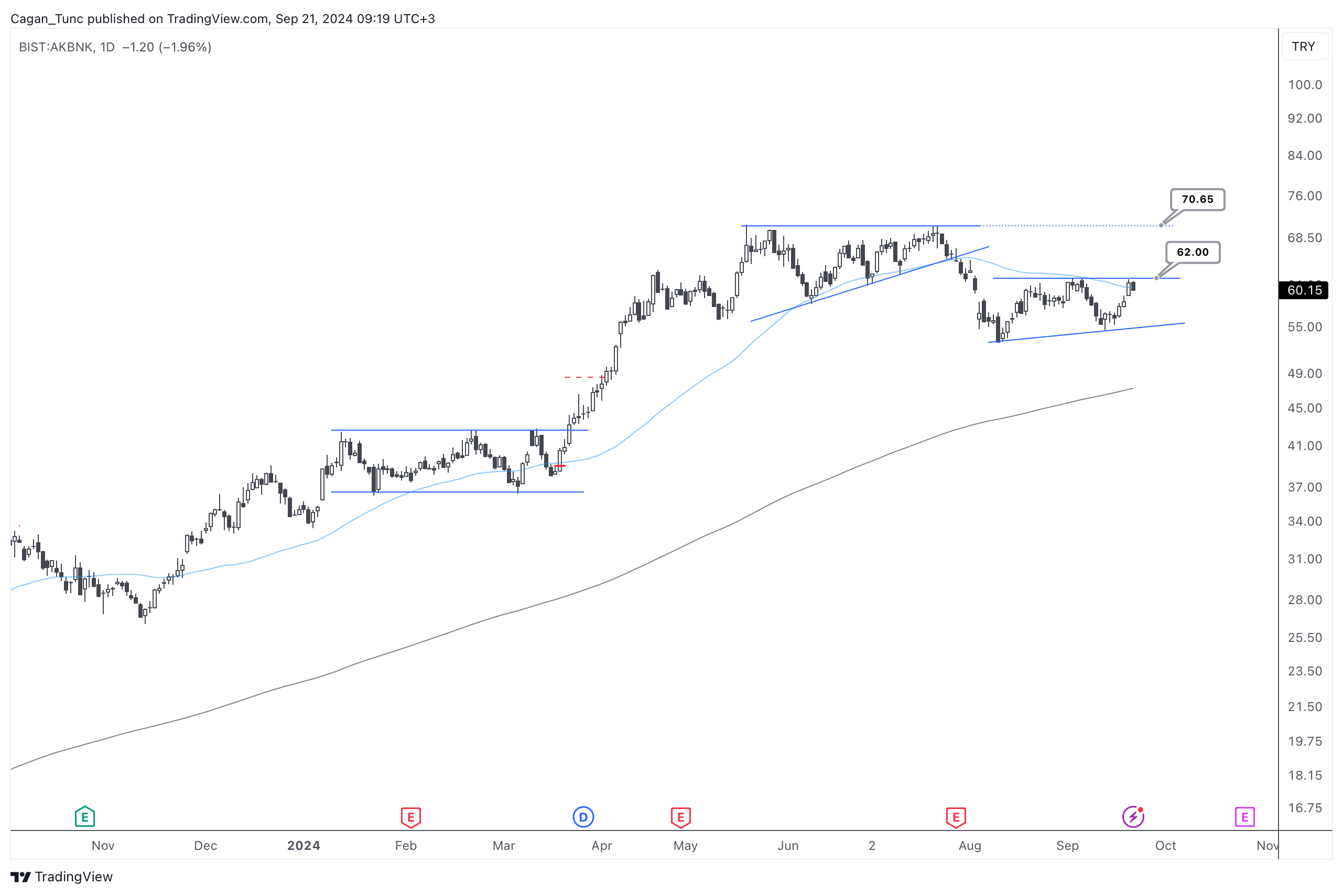
Task: Select the red earnings marker above May
Action: point(680,817)
